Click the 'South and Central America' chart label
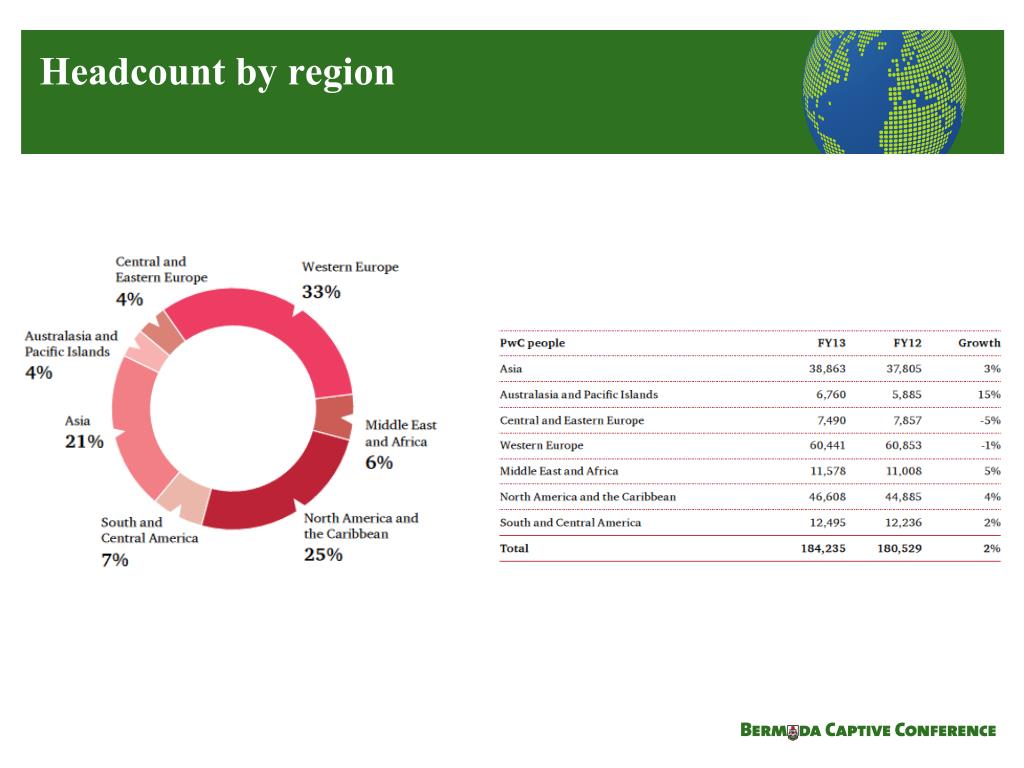This screenshot has height=768, width=1024. coord(150,530)
